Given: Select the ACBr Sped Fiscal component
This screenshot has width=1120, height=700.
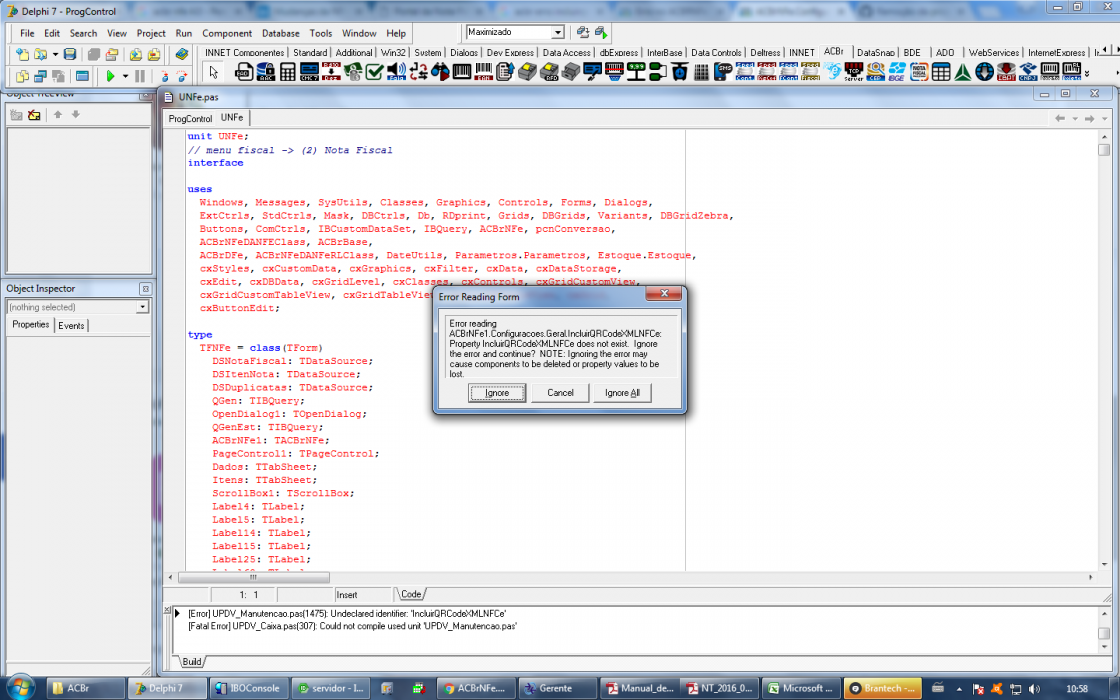Looking at the screenshot, I should pos(810,72).
